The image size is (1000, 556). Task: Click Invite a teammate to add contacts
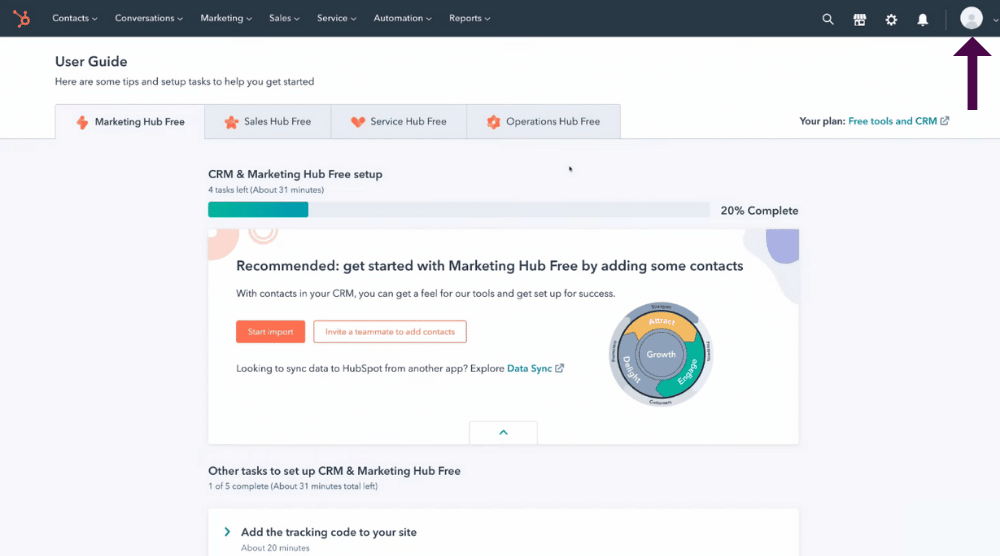tap(390, 332)
